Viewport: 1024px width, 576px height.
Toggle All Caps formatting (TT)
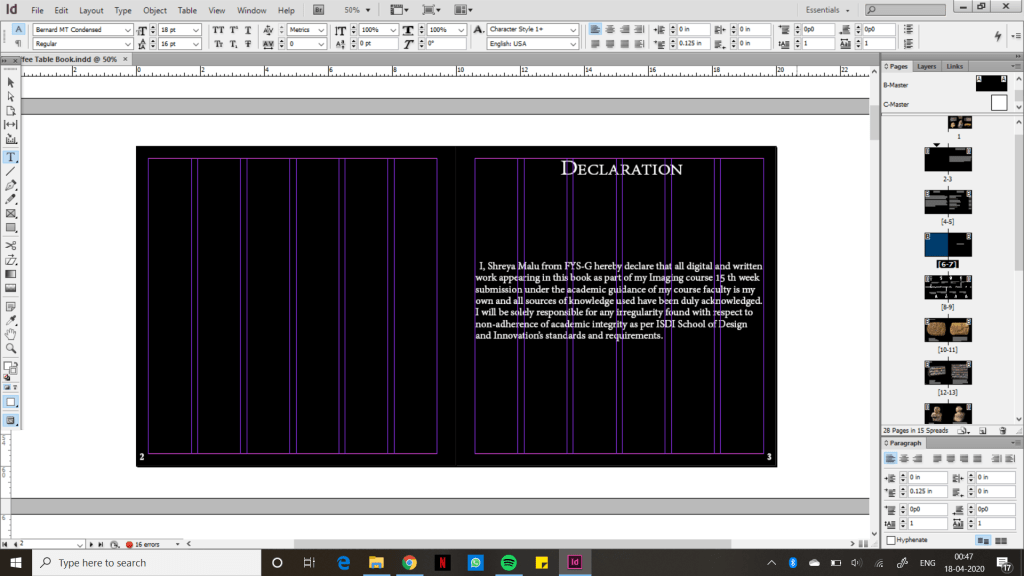click(218, 30)
